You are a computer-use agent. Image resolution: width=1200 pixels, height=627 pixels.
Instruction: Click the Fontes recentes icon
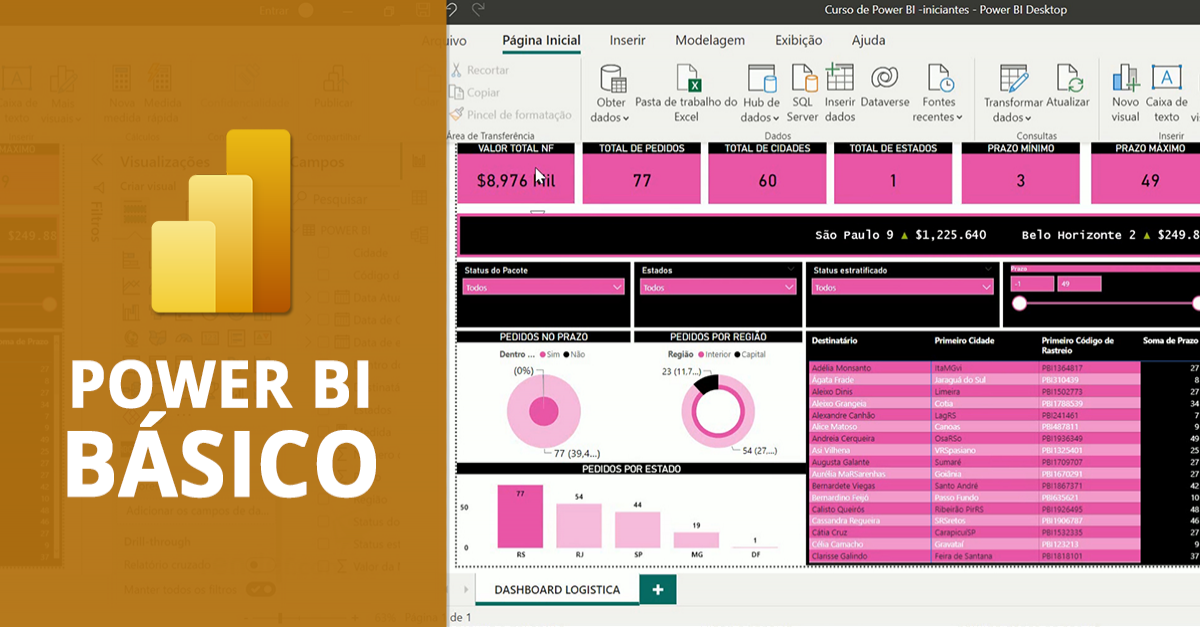click(x=939, y=78)
